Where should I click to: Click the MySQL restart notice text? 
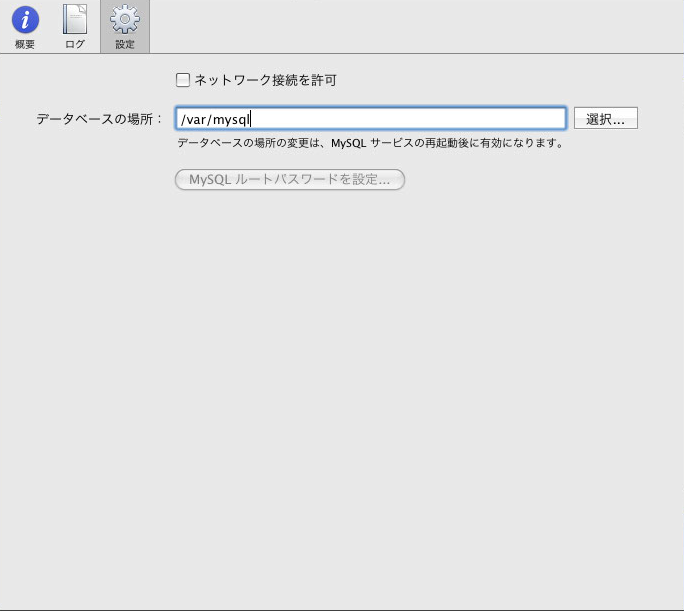click(x=370, y=143)
